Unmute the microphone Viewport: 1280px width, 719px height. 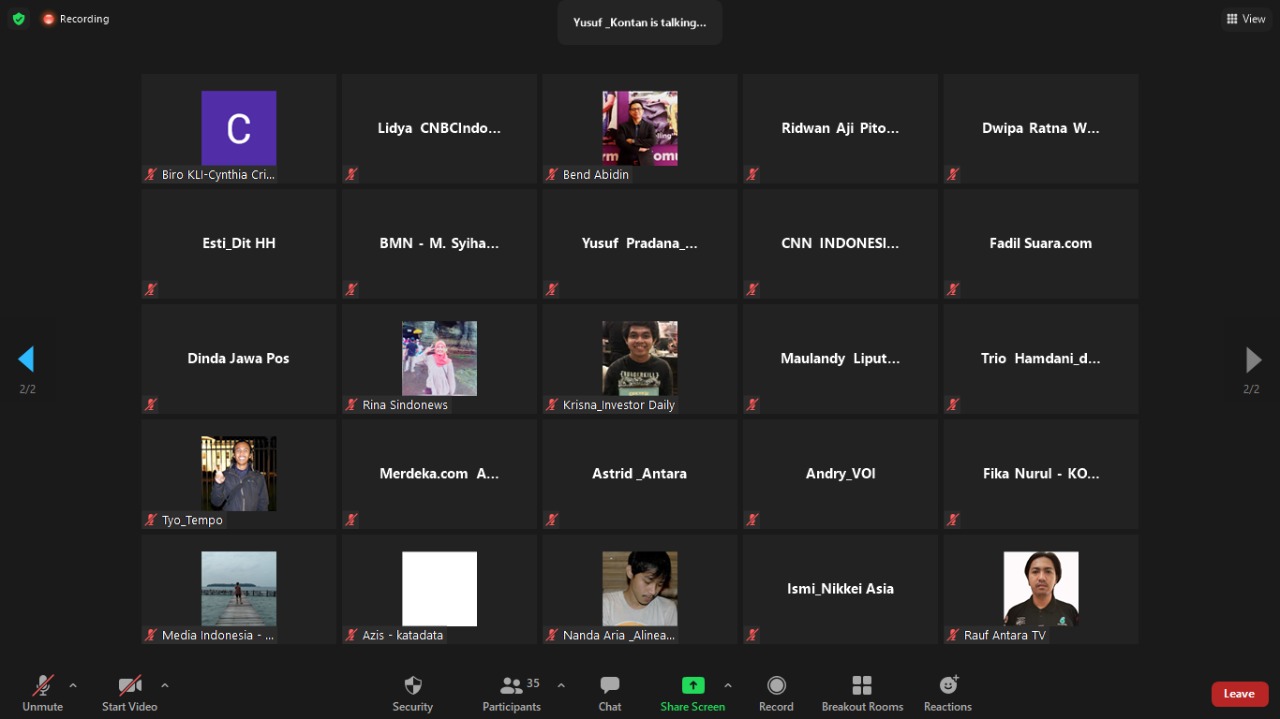(x=43, y=686)
